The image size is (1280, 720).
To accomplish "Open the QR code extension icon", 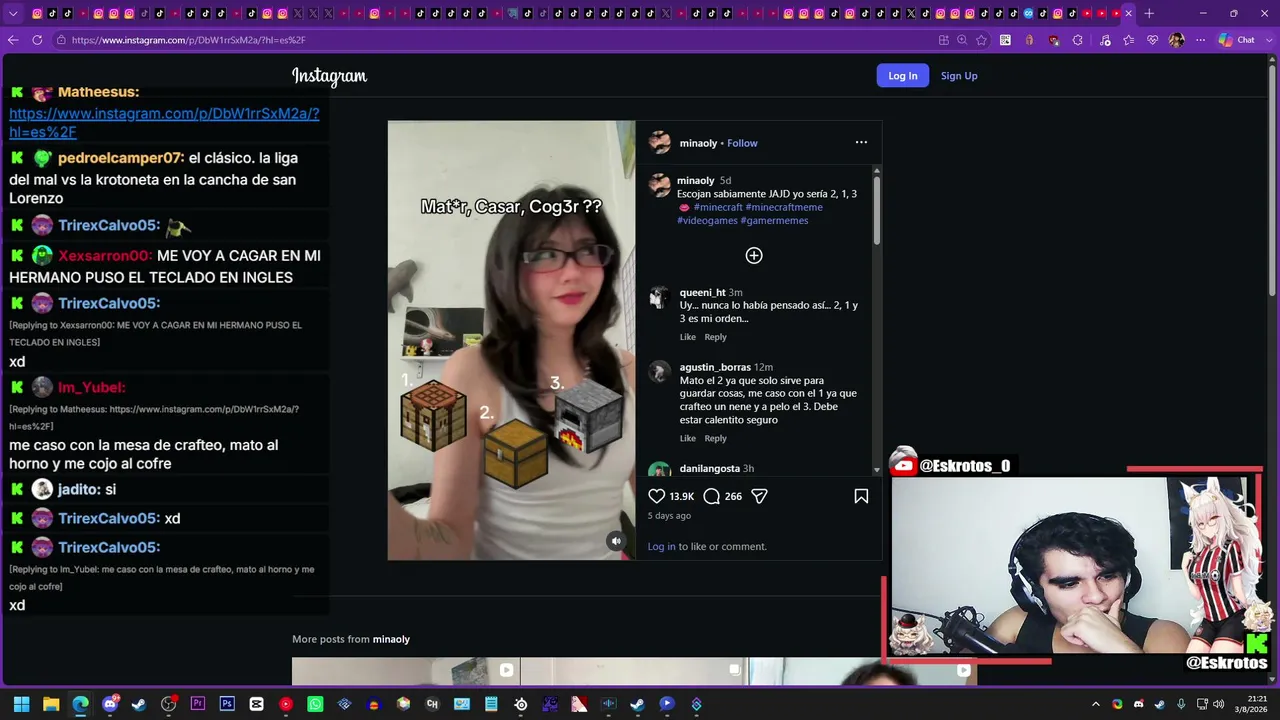I will [1005, 40].
